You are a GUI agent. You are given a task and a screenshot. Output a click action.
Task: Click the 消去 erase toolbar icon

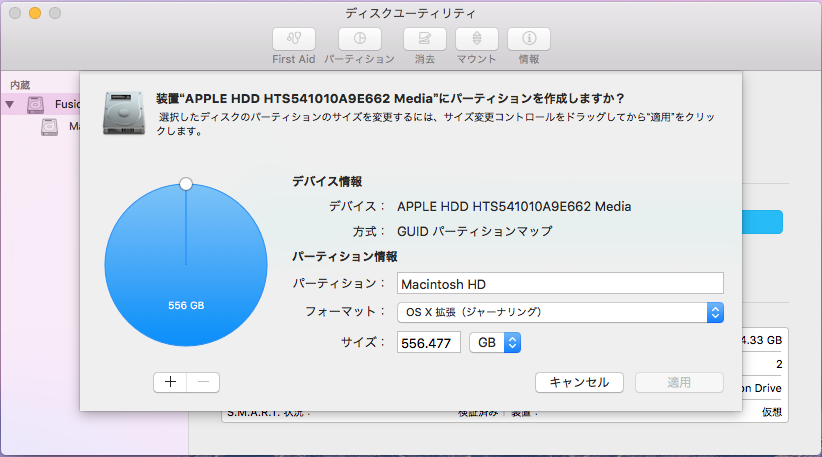point(425,39)
